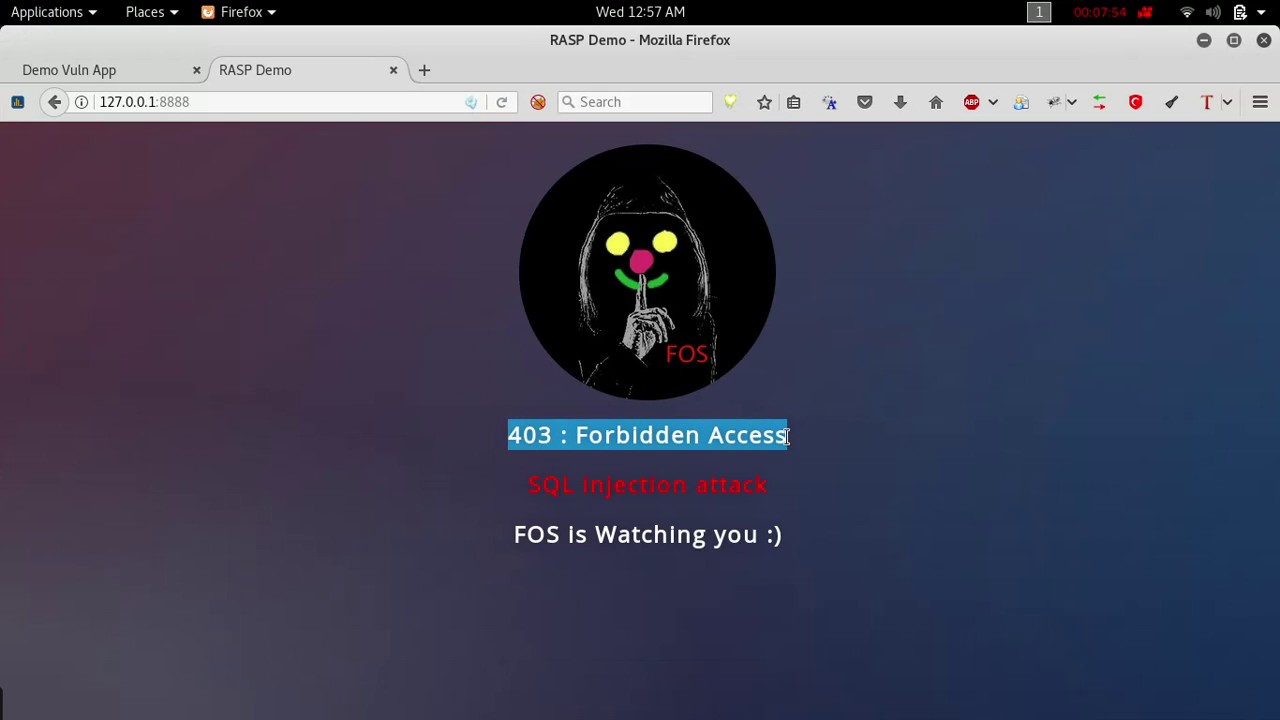Click into the Search field
The height and width of the screenshot is (720, 1280).
pyautogui.click(x=636, y=102)
